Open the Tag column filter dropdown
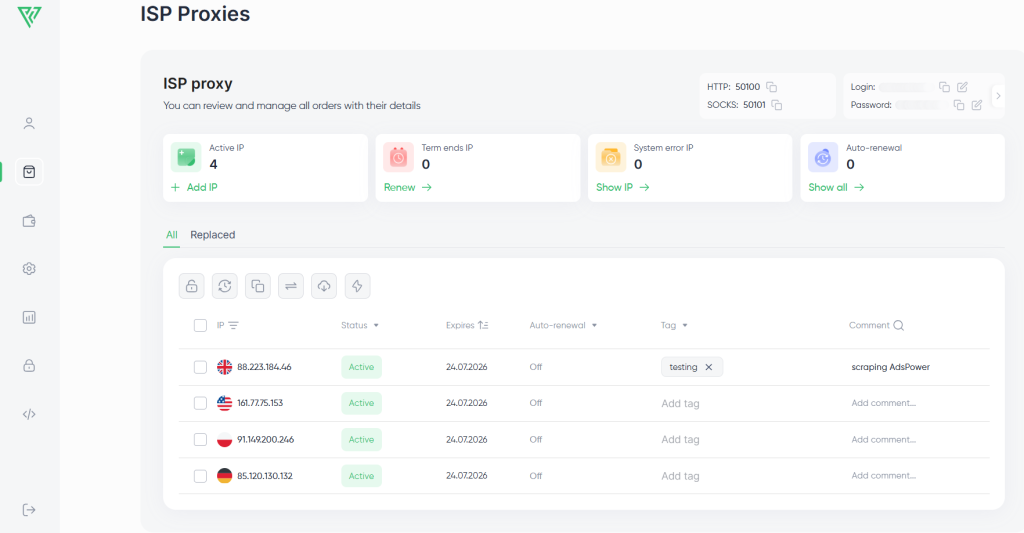 coord(684,325)
